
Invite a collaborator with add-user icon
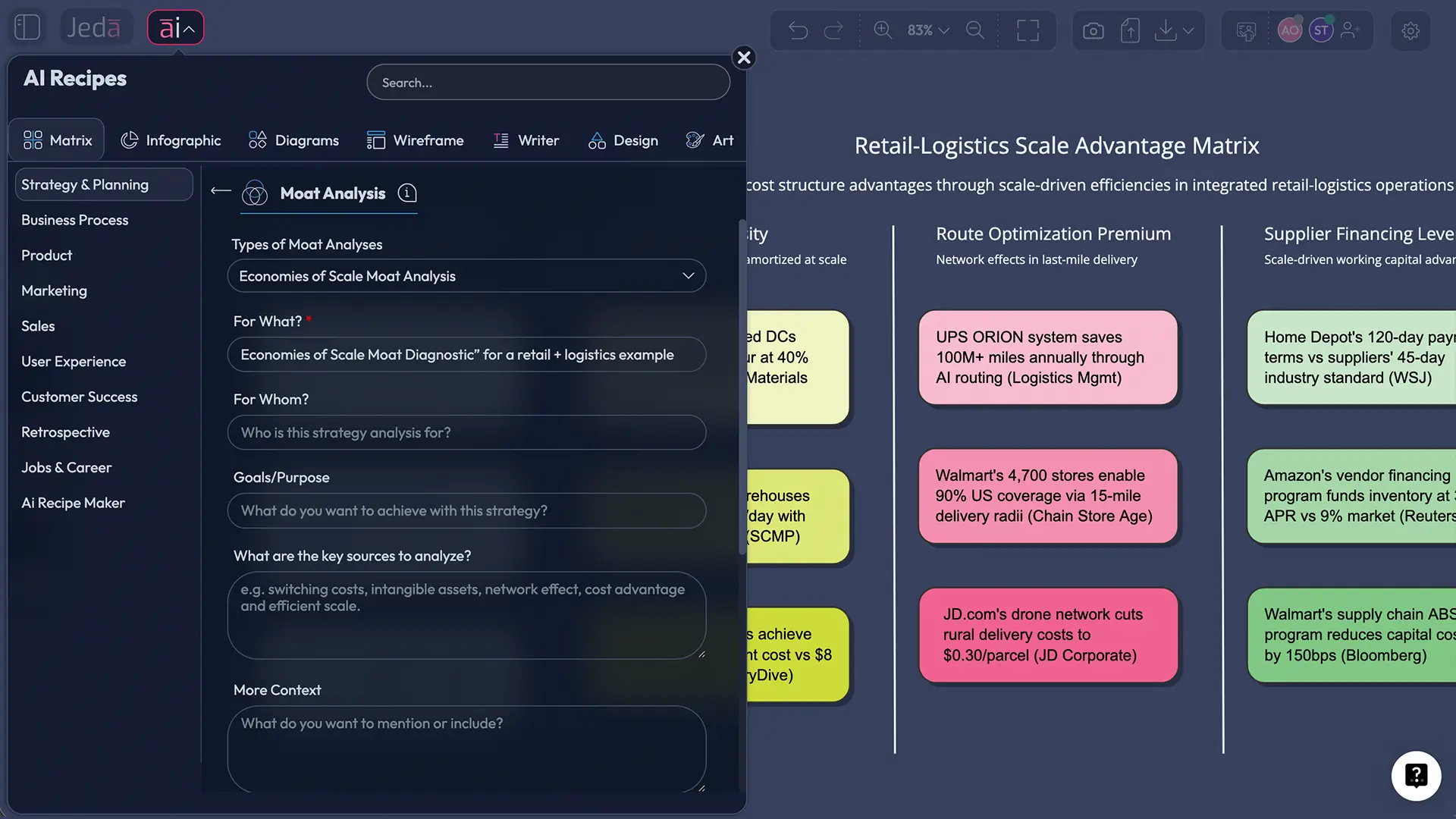coord(1350,30)
